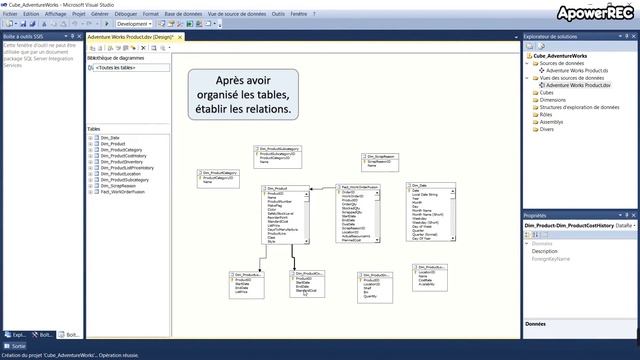
Task: Click the Dim_Product table header icon in diagram
Action: pyautogui.click(x=264, y=189)
